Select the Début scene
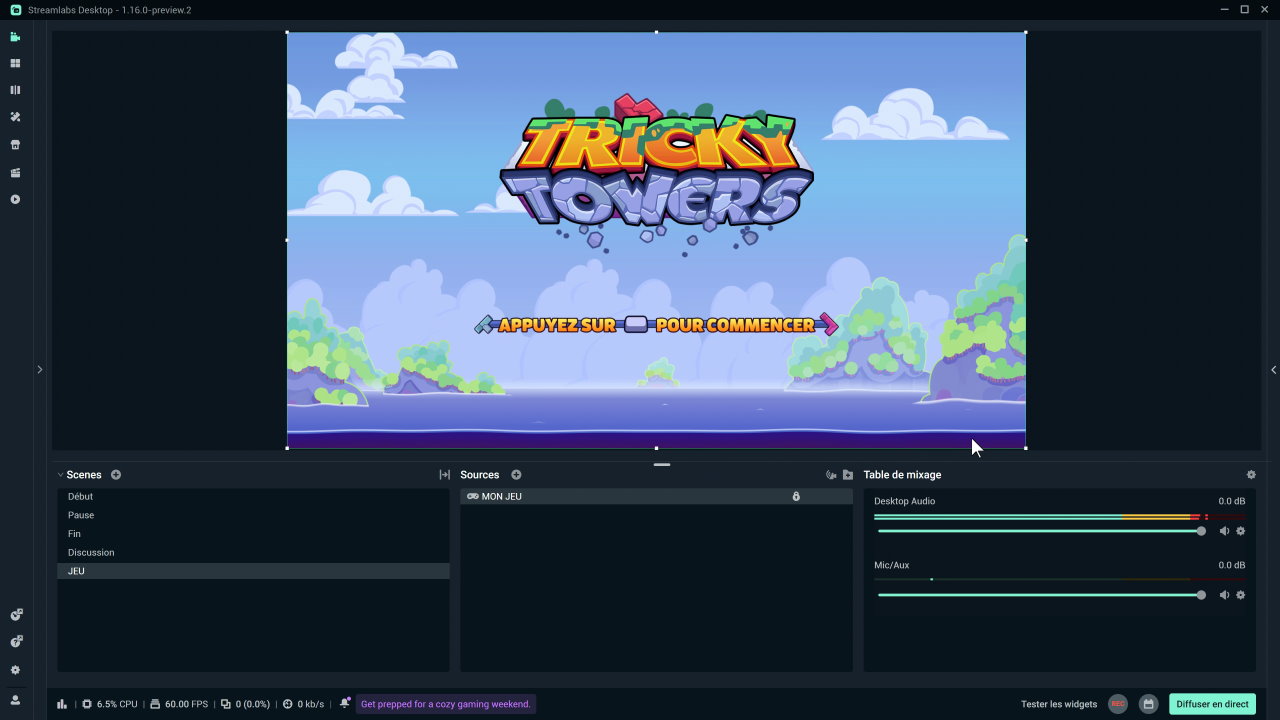 253,496
